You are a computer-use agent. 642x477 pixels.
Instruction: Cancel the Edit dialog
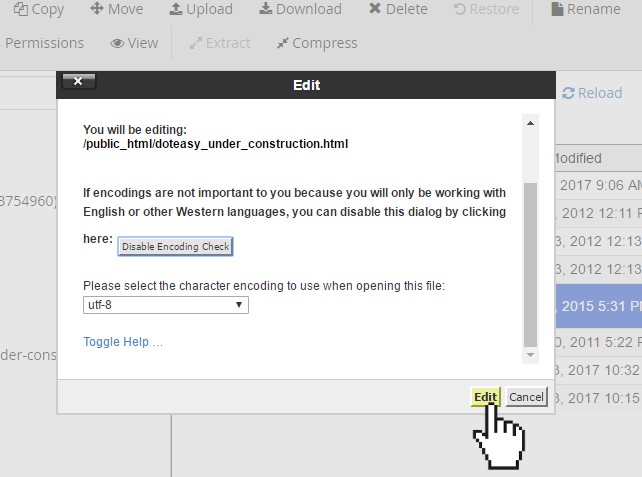click(526, 397)
